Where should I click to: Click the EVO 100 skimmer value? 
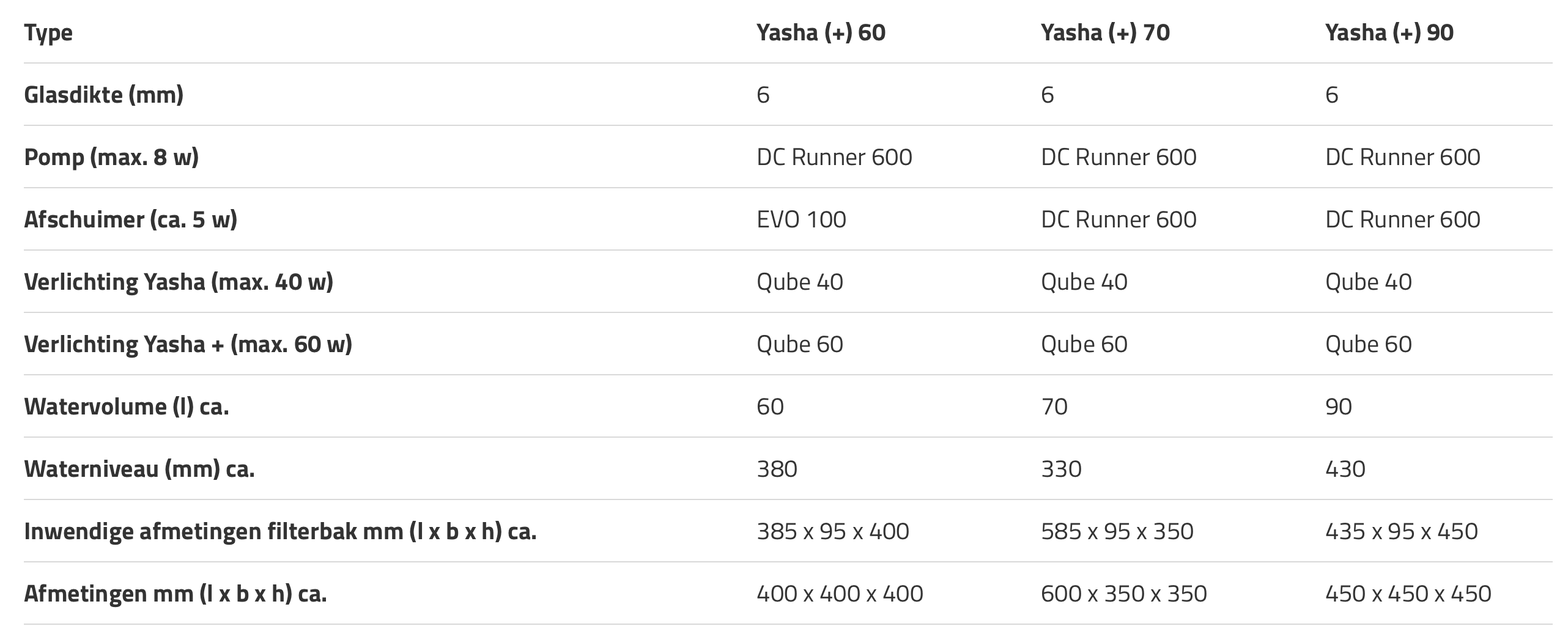pos(801,219)
